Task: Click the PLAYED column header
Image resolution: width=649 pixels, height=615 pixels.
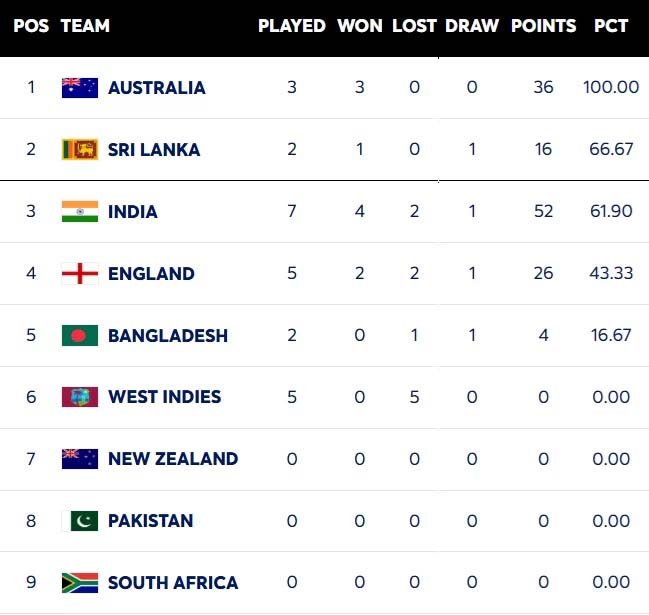Action: 292,26
